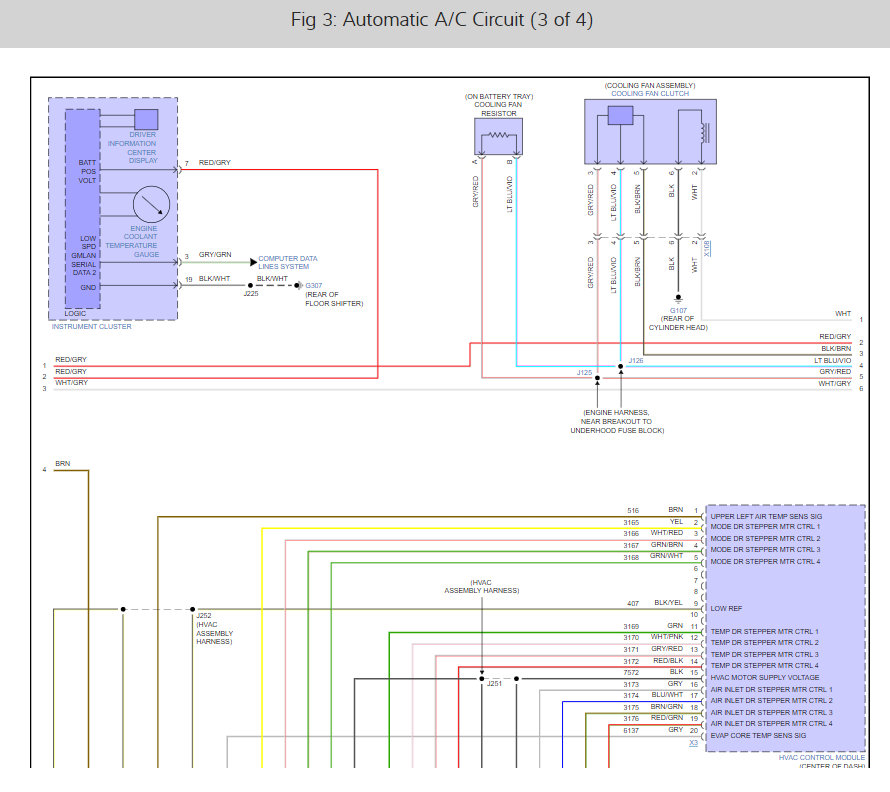Click the REAR OF CYLINDER HEAD note
This screenshot has width=890, height=792.
click(678, 323)
